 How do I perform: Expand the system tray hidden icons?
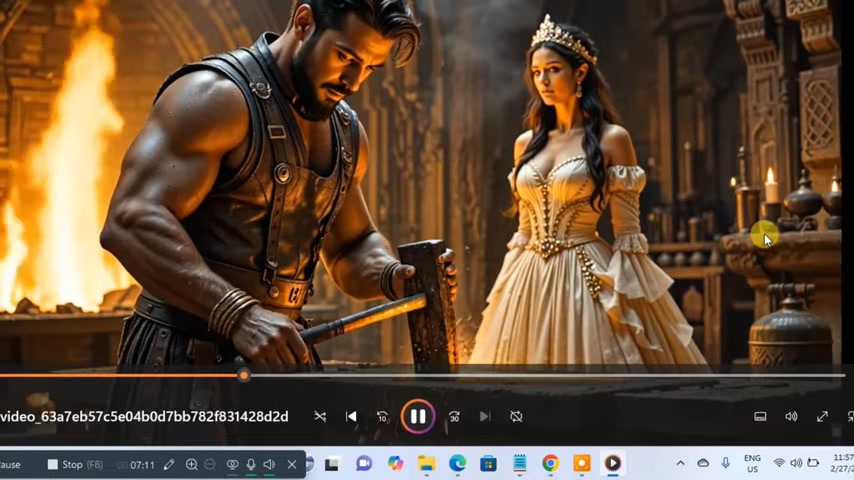click(680, 463)
